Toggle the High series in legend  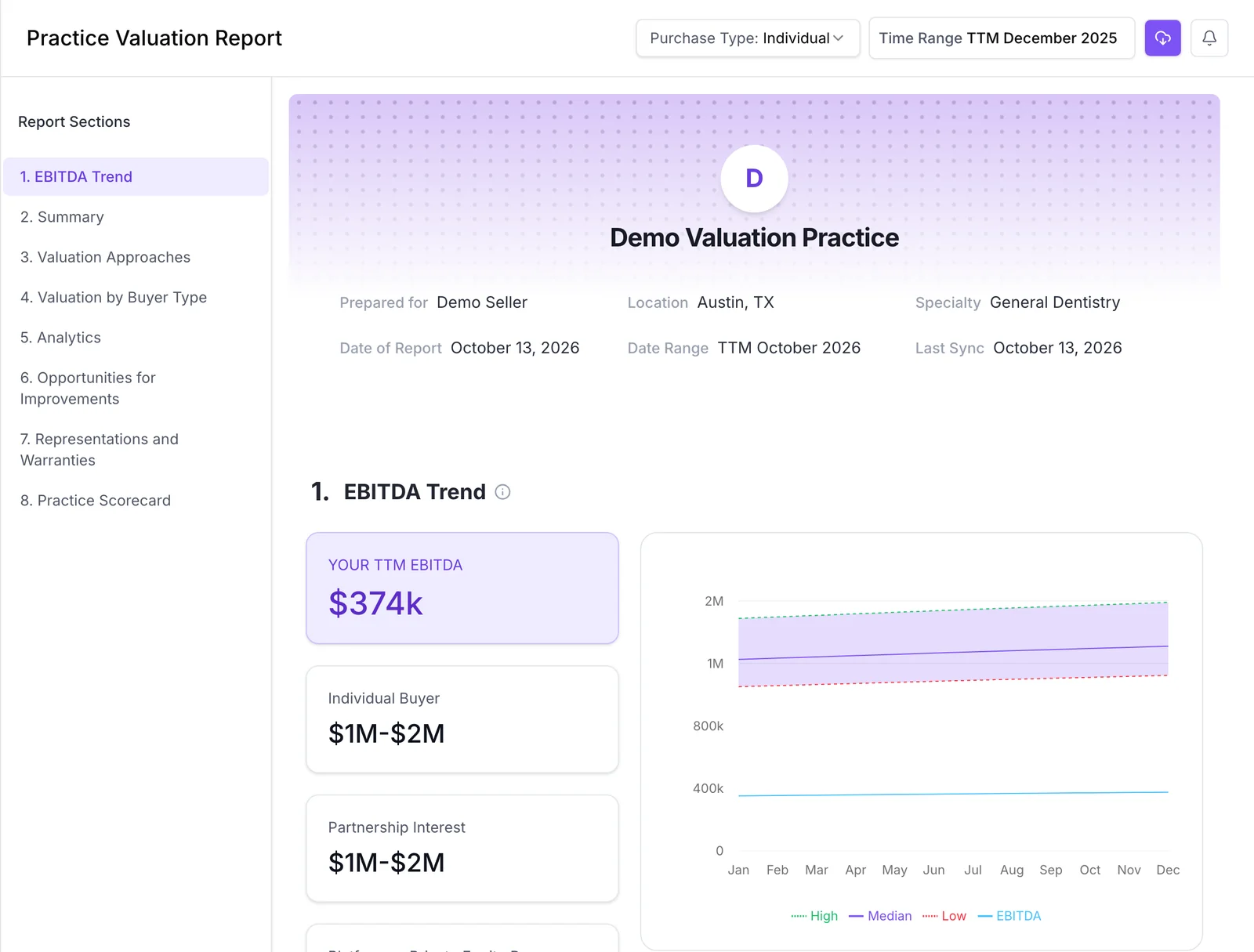pyautogui.click(x=814, y=916)
